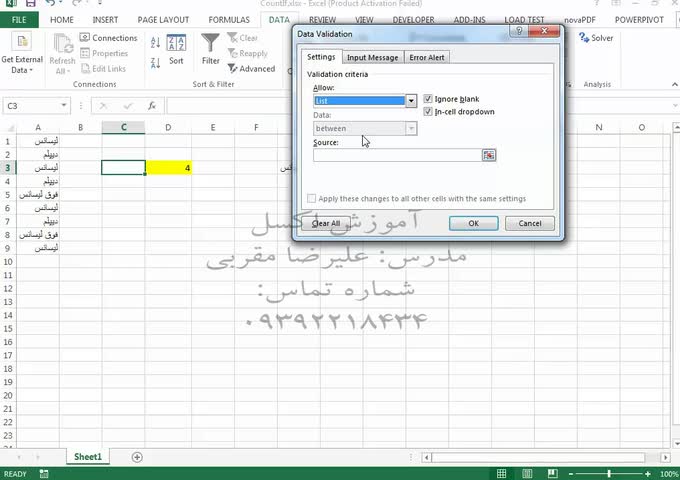Launch the Solver add-in
This screenshot has height=480, width=680.
596,38
